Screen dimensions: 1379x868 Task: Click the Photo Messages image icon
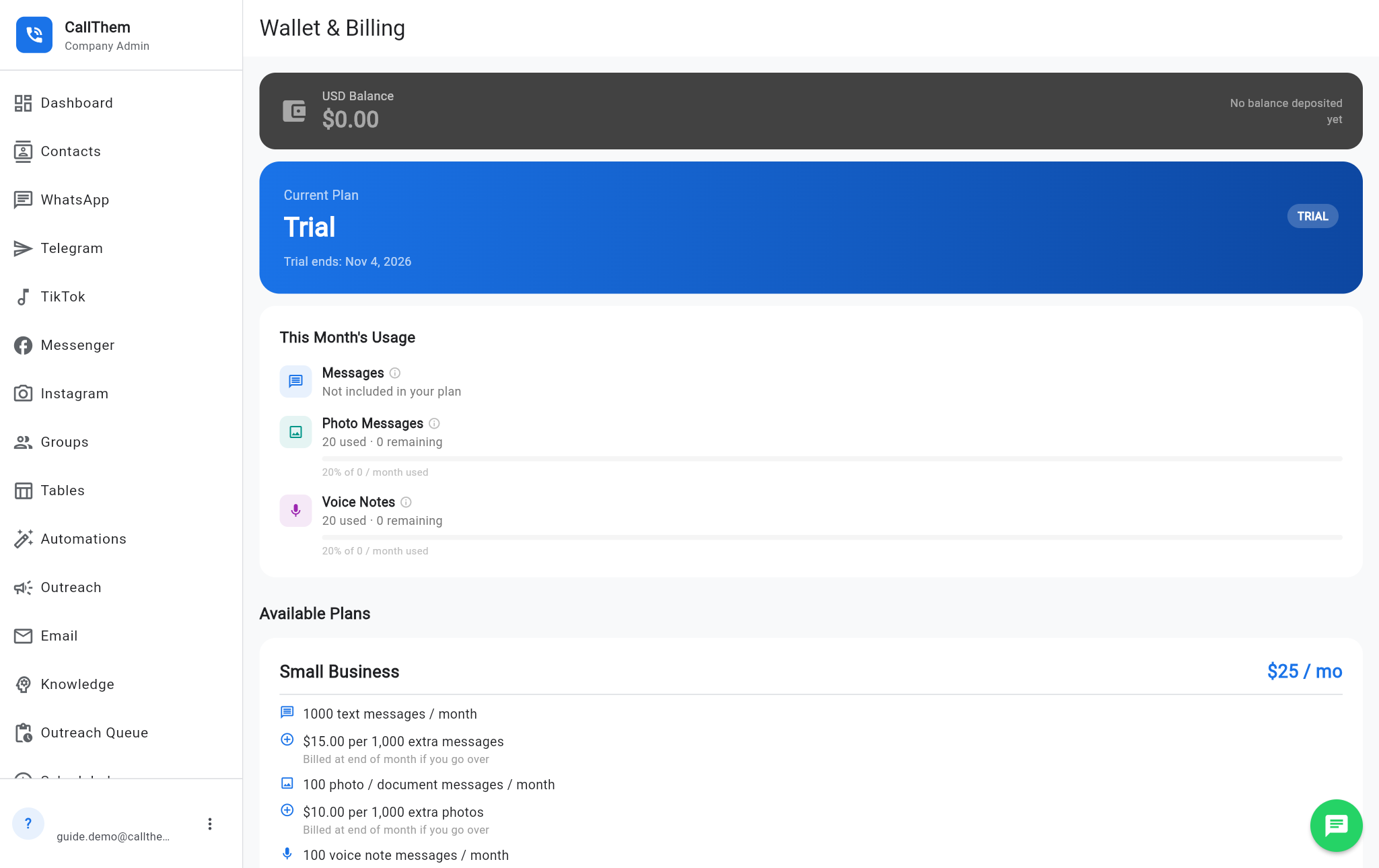(x=295, y=432)
